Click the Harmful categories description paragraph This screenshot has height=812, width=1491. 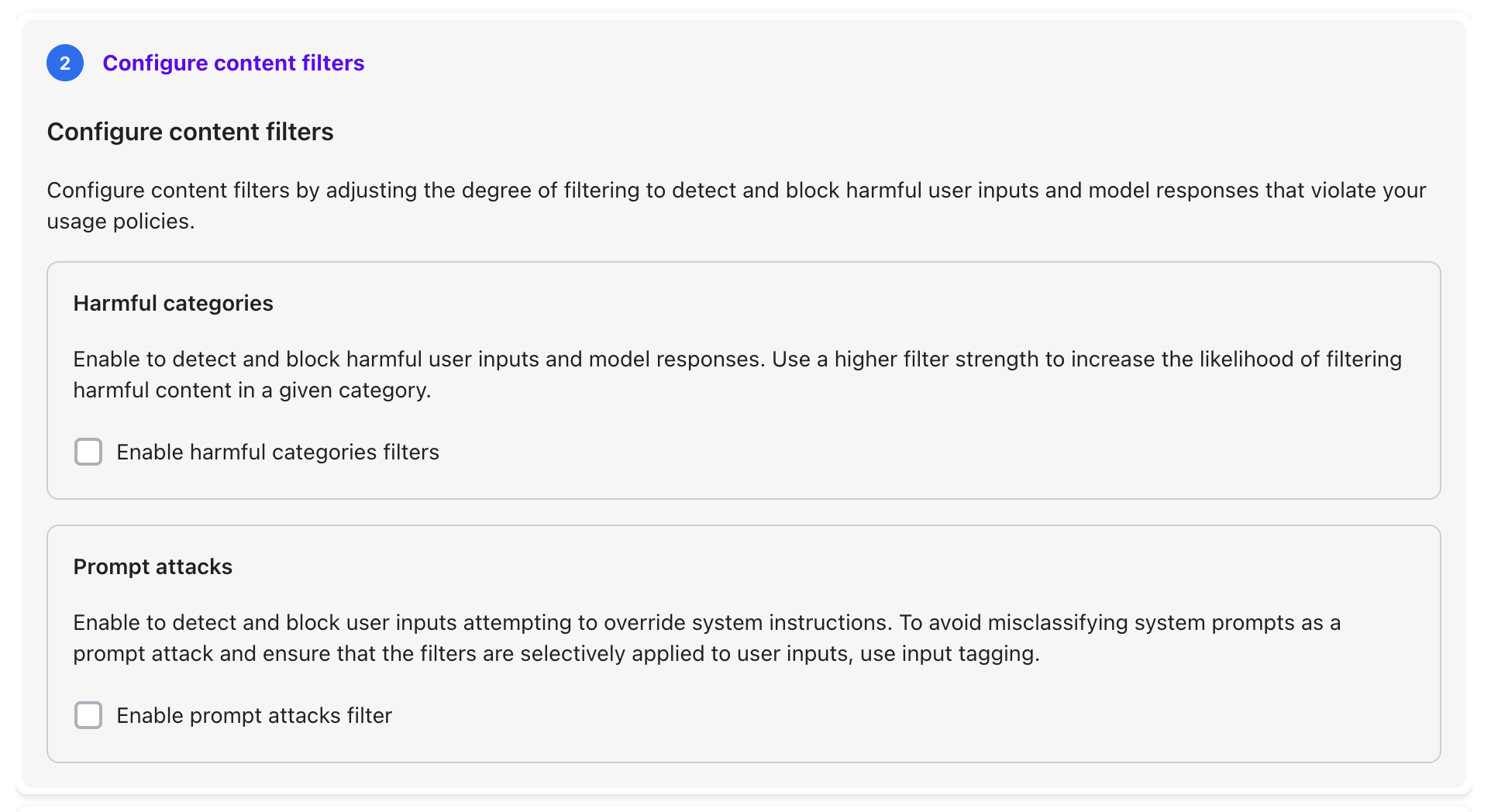tap(542, 360)
